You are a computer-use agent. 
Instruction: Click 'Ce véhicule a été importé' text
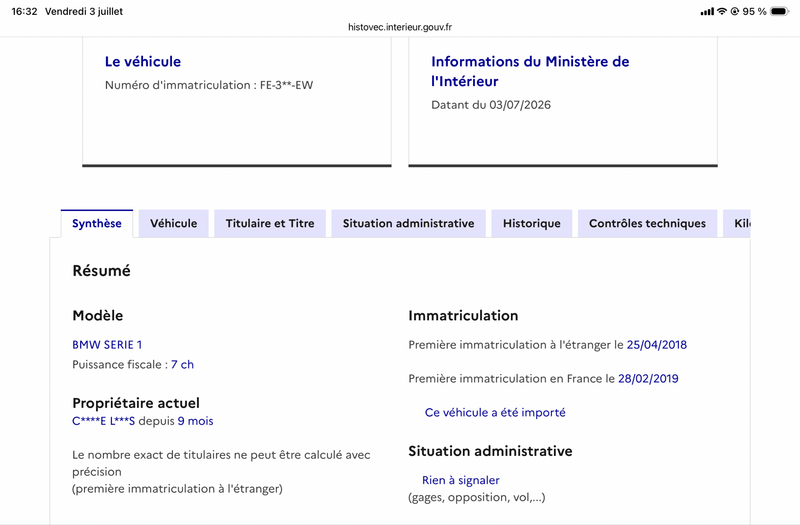click(495, 413)
